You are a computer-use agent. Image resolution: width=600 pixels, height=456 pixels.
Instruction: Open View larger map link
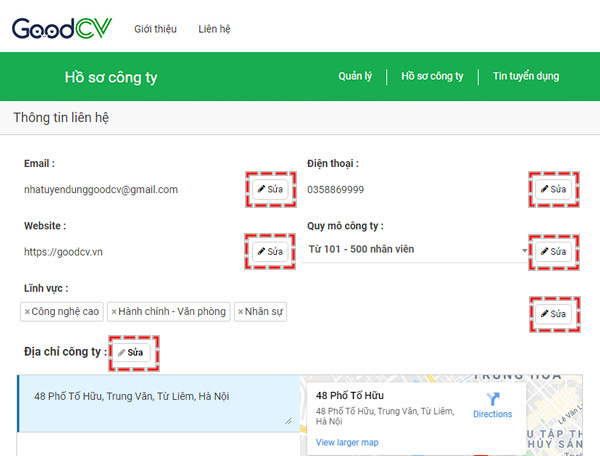(x=347, y=442)
